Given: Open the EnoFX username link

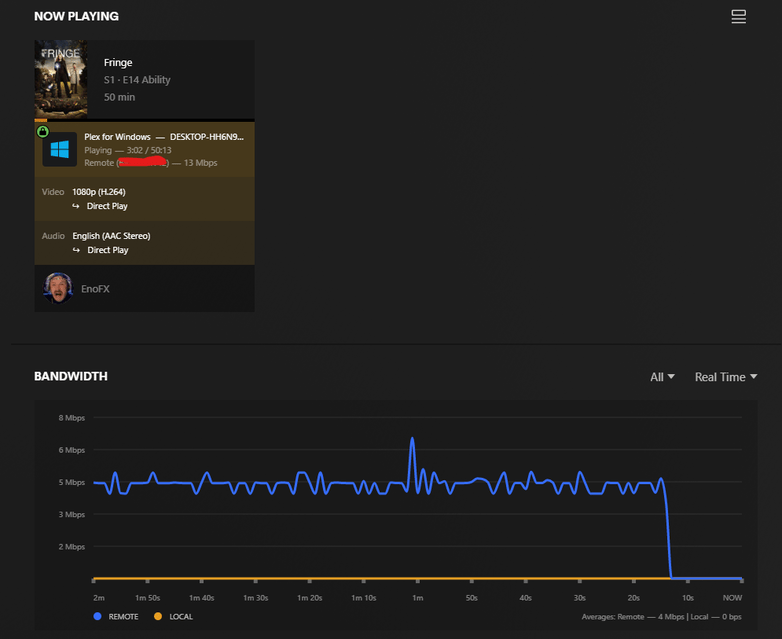Looking at the screenshot, I should click(x=95, y=289).
